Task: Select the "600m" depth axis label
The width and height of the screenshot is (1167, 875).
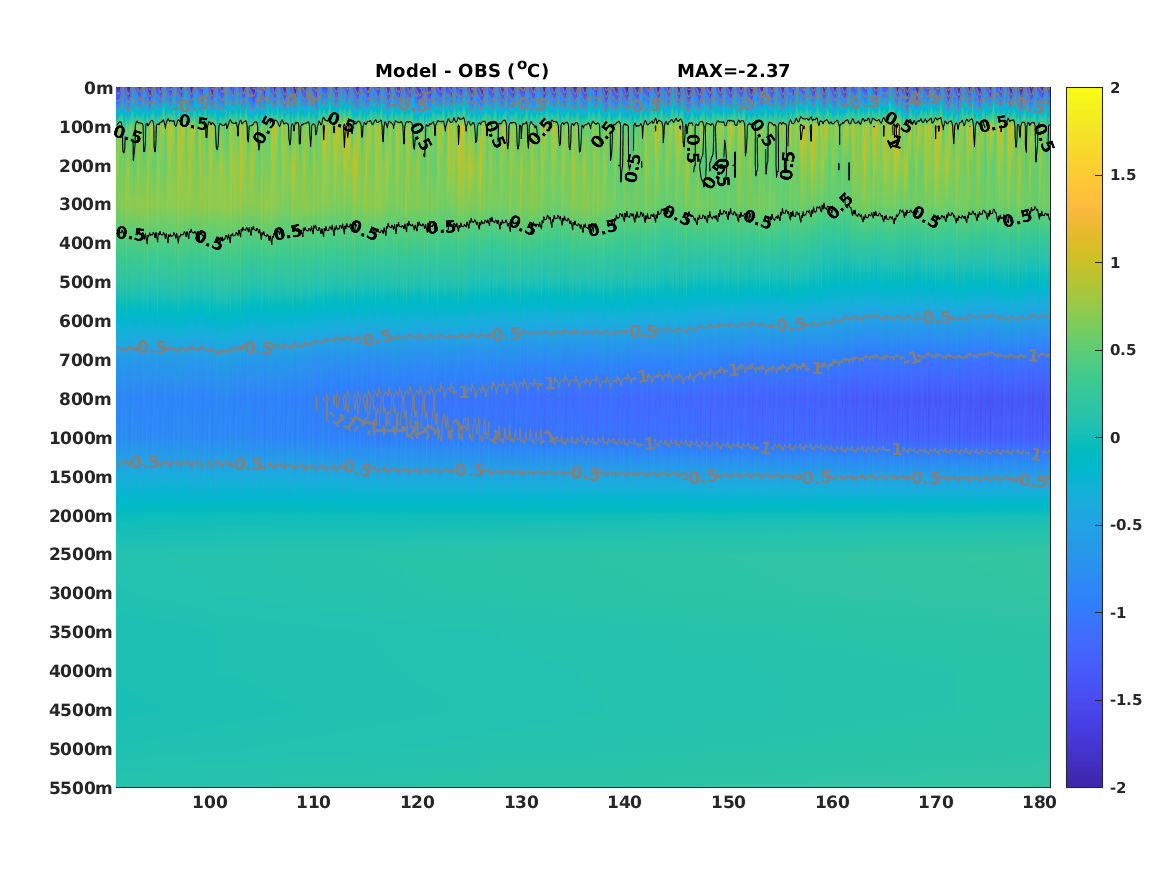Action: (x=86, y=321)
